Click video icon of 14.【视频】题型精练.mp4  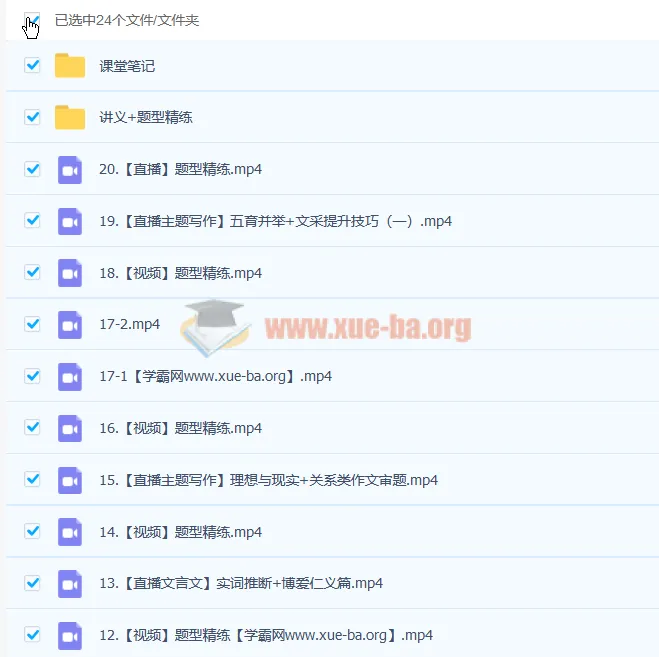click(x=70, y=531)
